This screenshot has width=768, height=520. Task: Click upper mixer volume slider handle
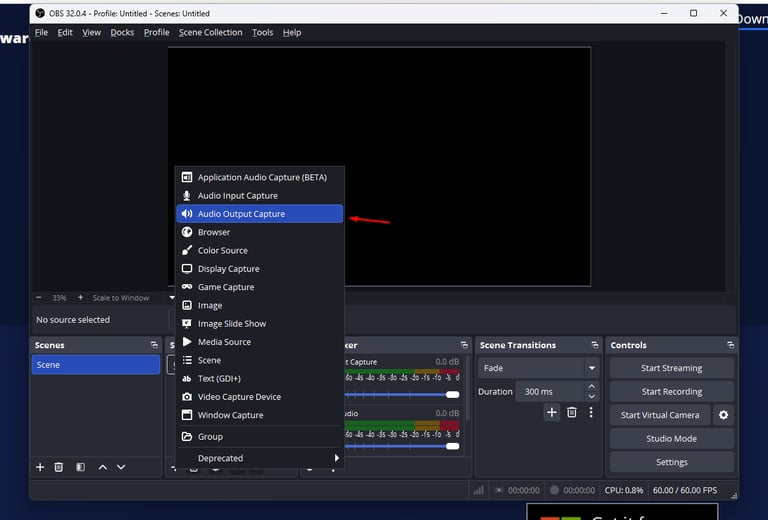(453, 395)
